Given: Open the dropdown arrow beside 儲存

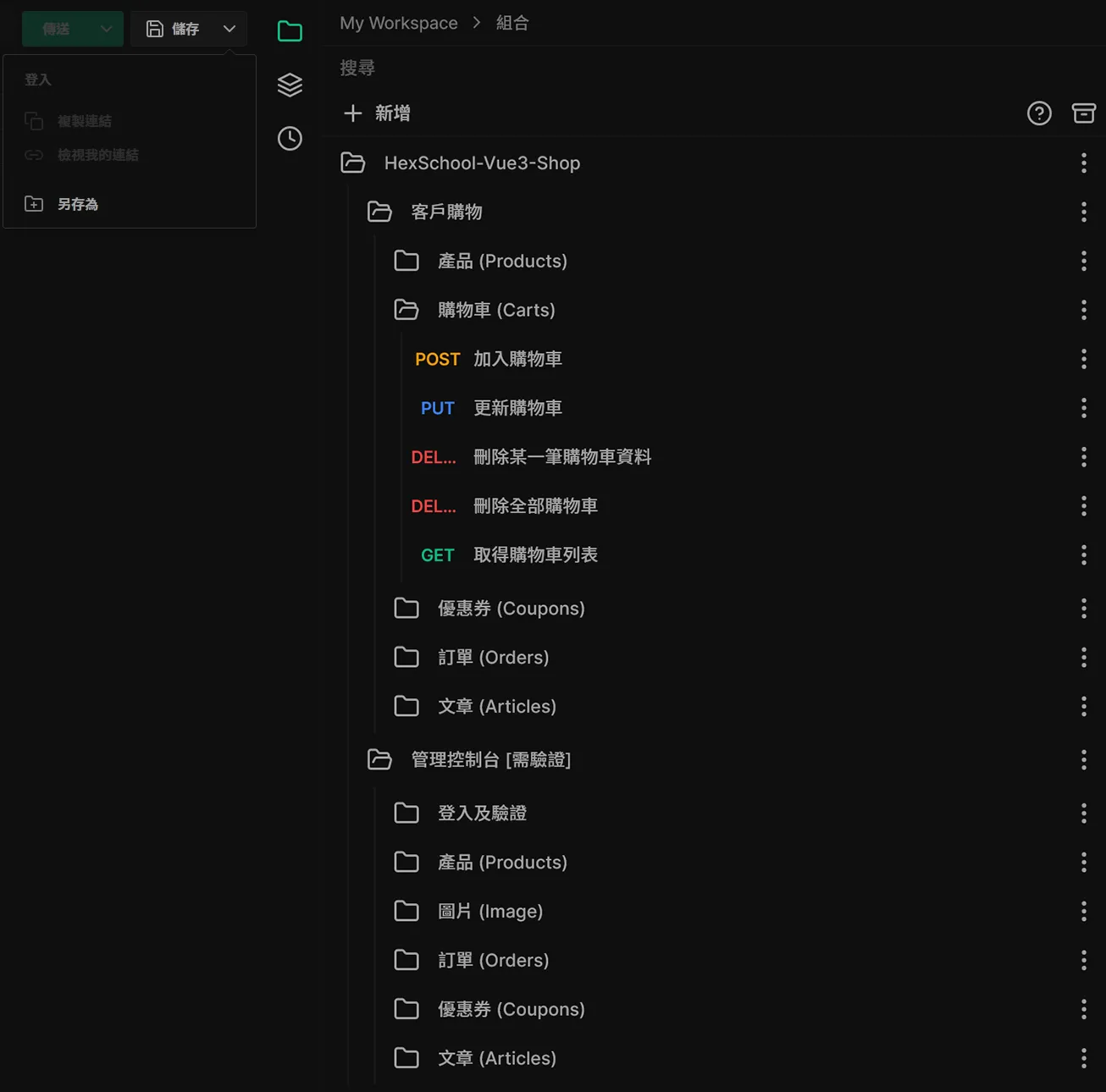Looking at the screenshot, I should (229, 29).
